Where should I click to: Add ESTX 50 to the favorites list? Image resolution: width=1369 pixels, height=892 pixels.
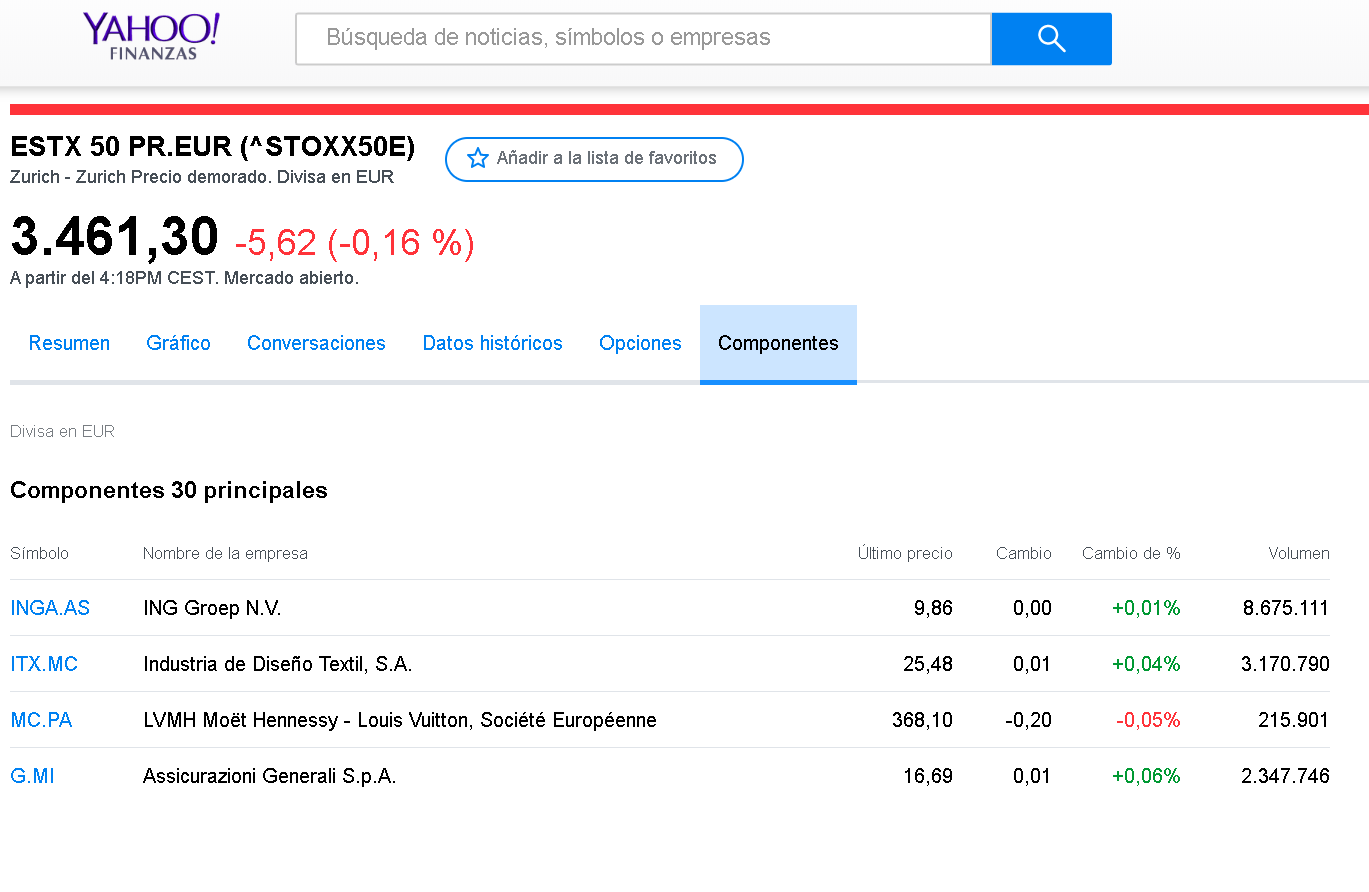click(x=594, y=159)
